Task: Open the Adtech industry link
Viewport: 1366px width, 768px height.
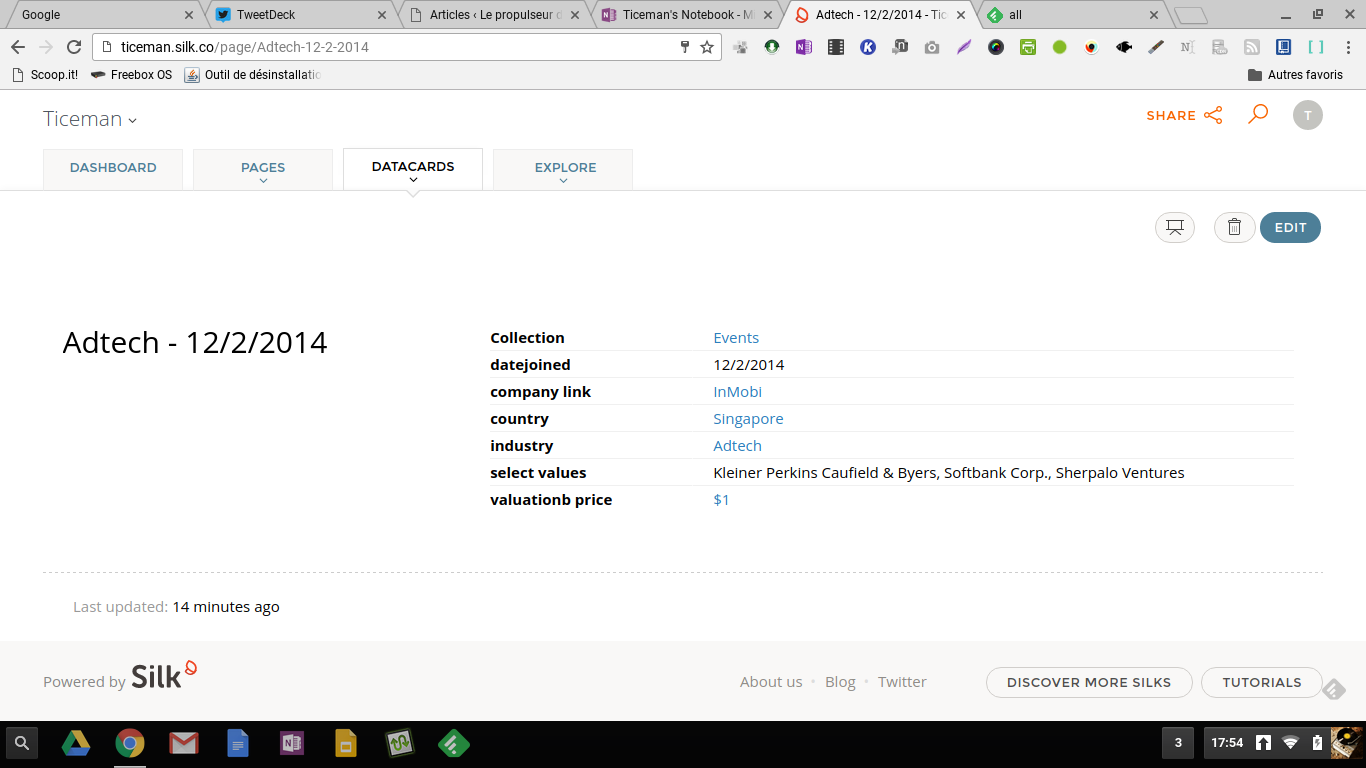Action: pyautogui.click(x=737, y=446)
